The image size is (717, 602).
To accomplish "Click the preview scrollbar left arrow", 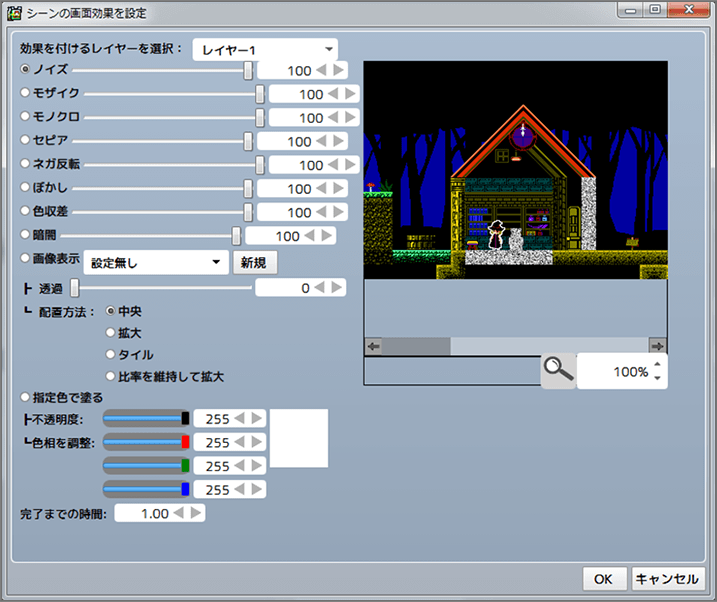I will tap(374, 346).
